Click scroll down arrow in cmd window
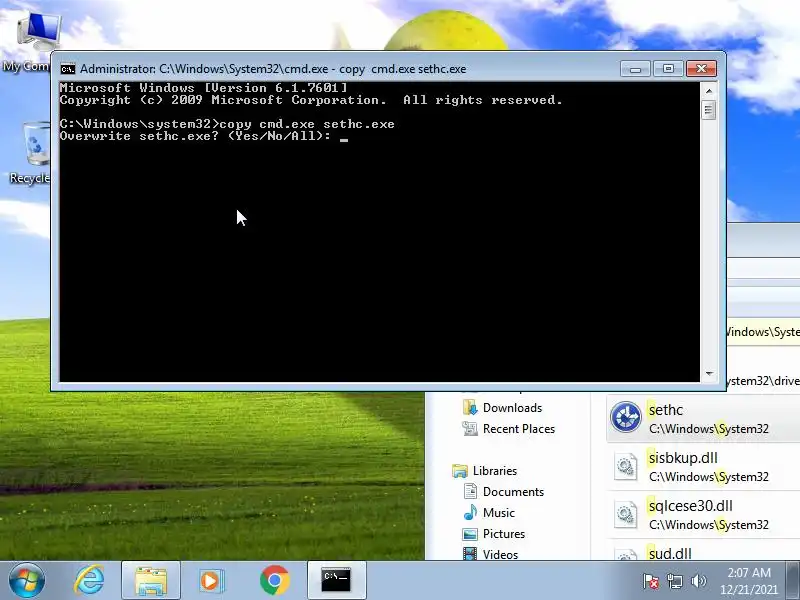Viewport: 800px width, 600px height. tap(708, 373)
